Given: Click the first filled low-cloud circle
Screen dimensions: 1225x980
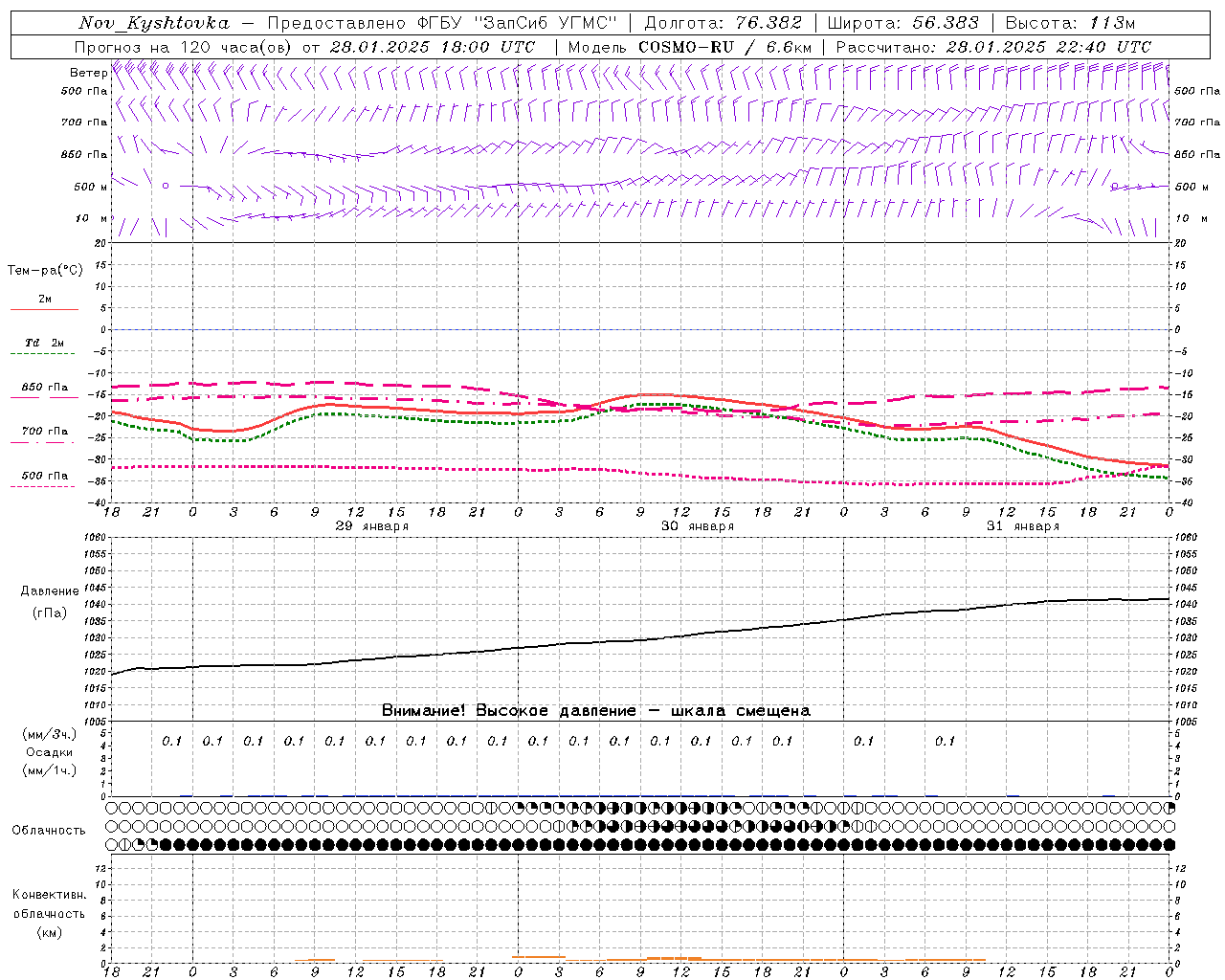Looking at the screenshot, I should (x=166, y=844).
